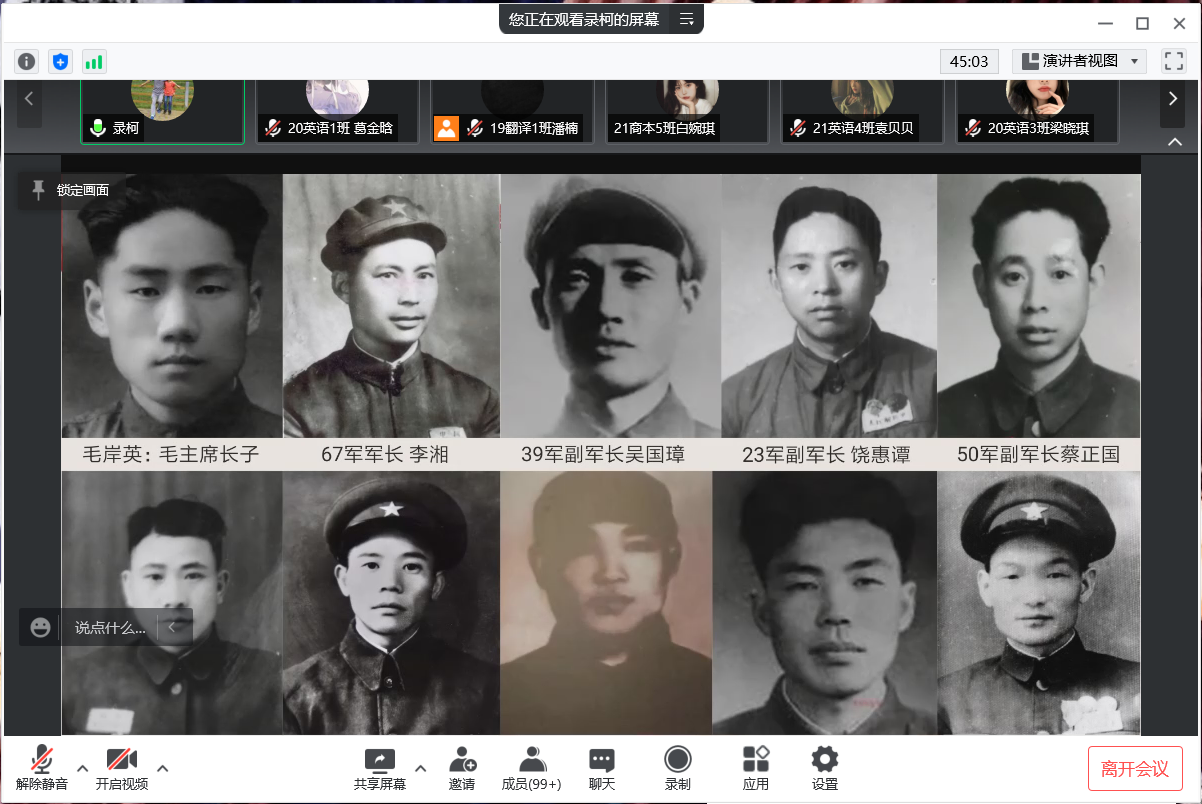Expand audio options arrow next to microphone
This screenshot has height=804, width=1202.
pos(83,768)
